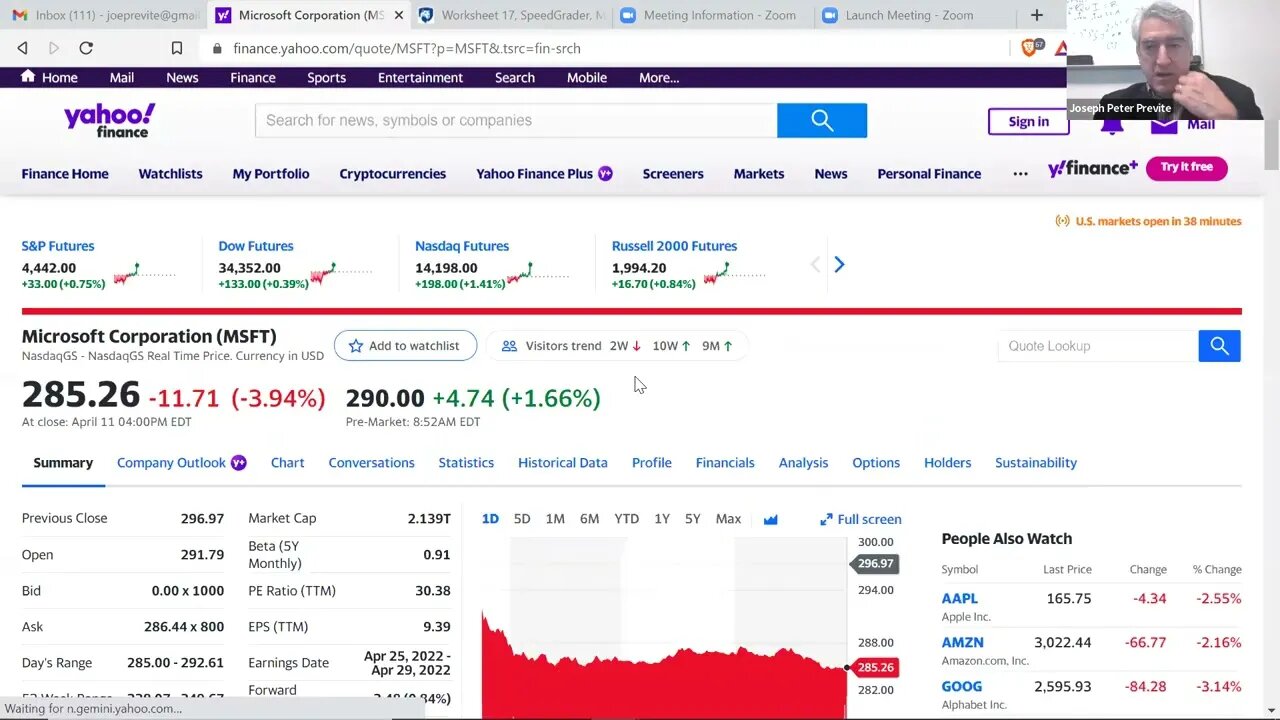The width and height of the screenshot is (1280, 720).
Task: Select 1Y chart range
Action: [662, 519]
